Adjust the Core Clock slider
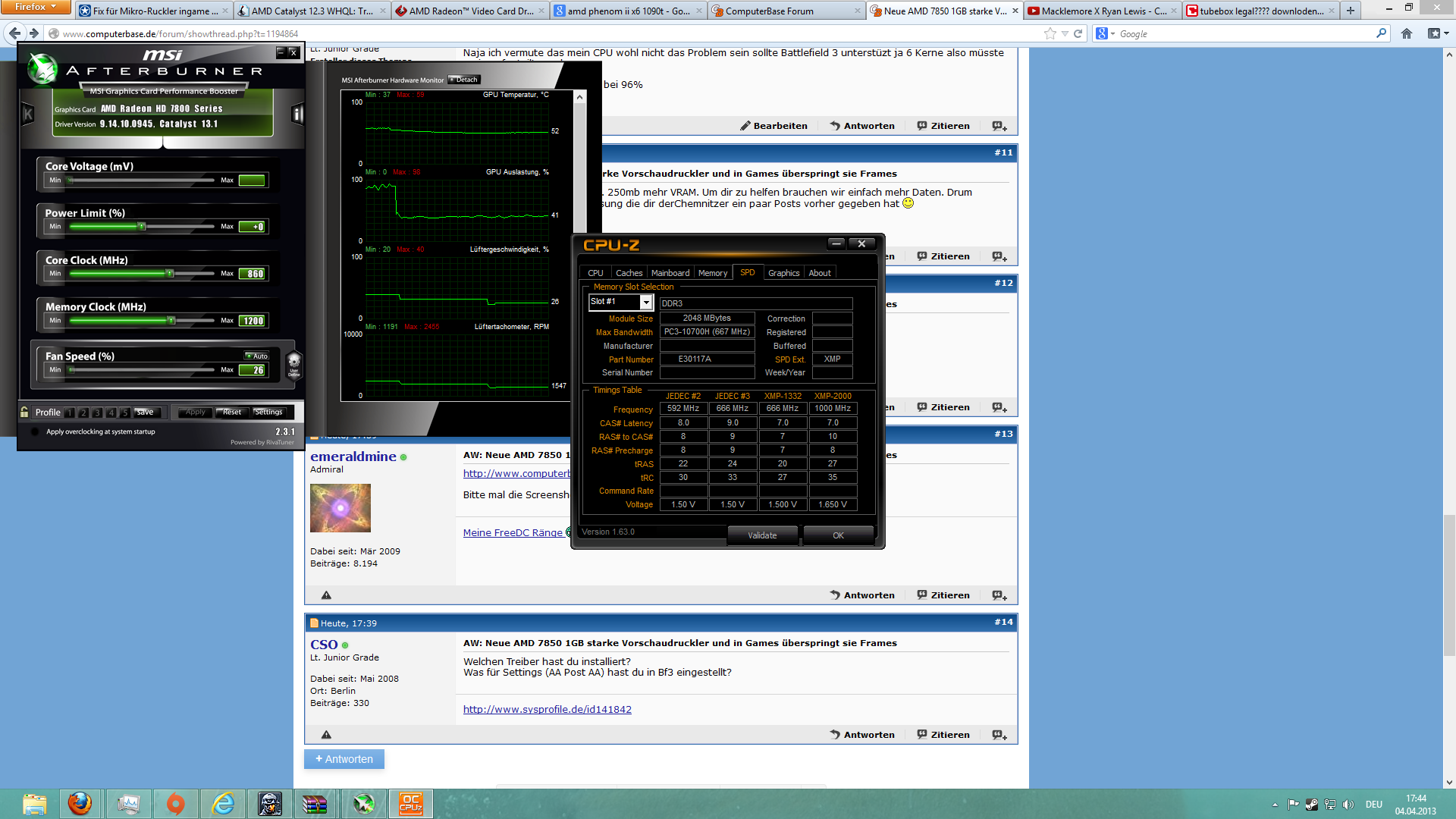 170,274
